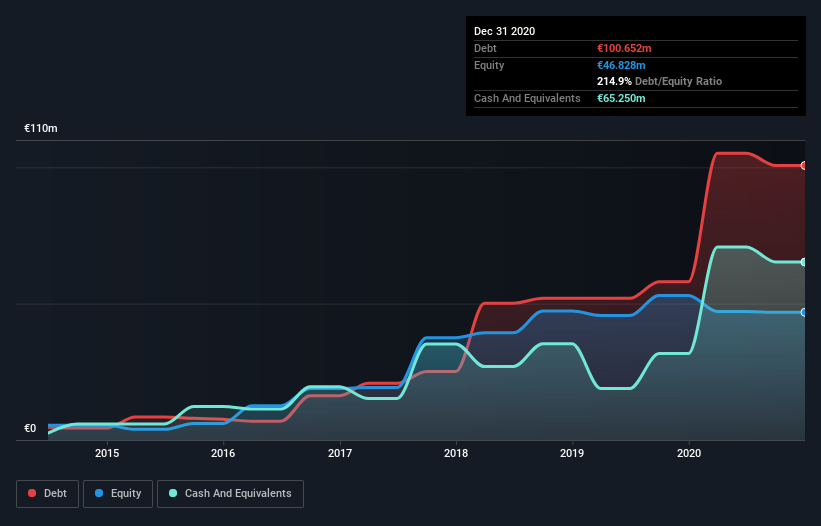Click the 2018 x-axis label

[x=456, y=453]
